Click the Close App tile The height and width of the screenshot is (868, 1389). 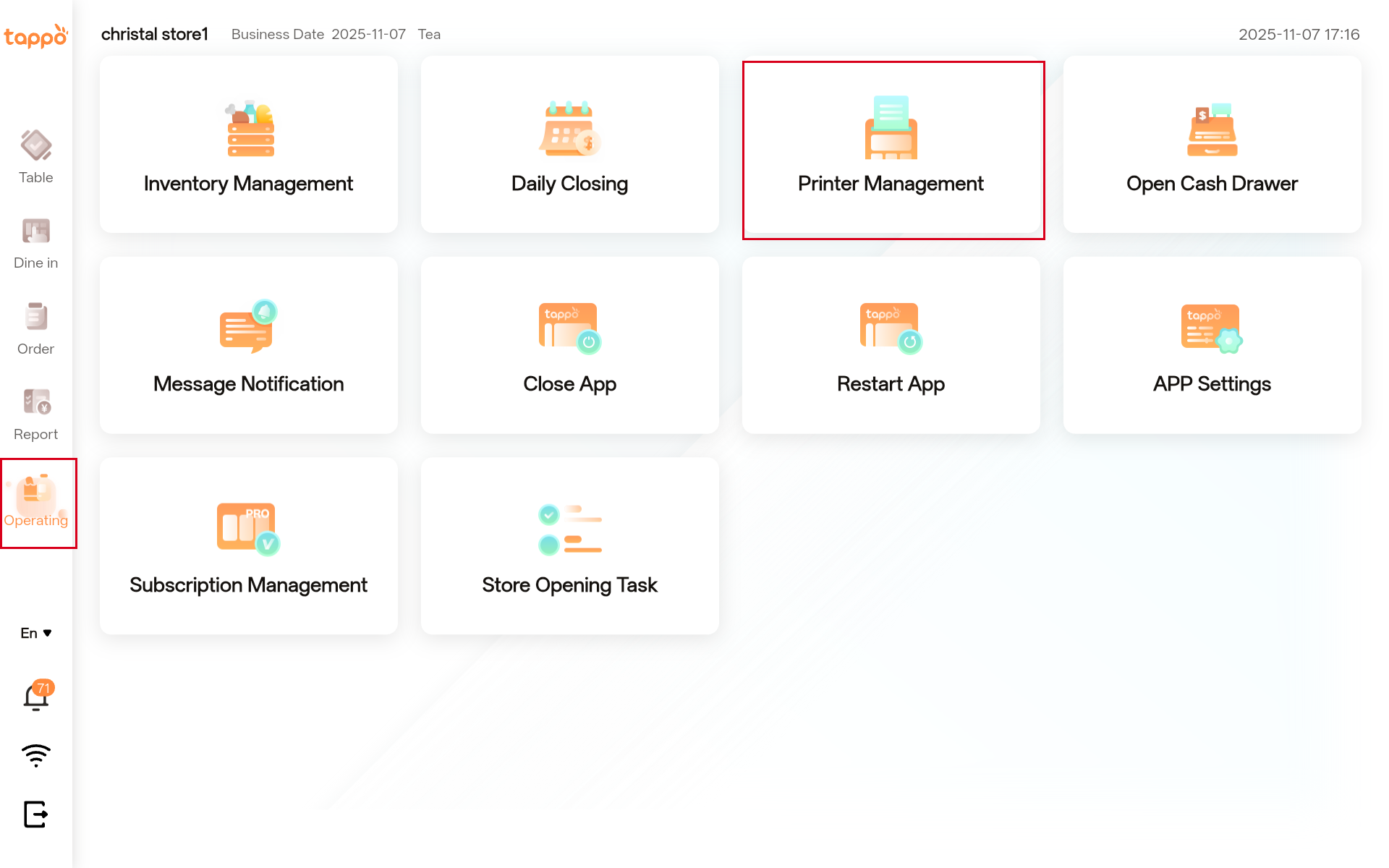tap(569, 346)
